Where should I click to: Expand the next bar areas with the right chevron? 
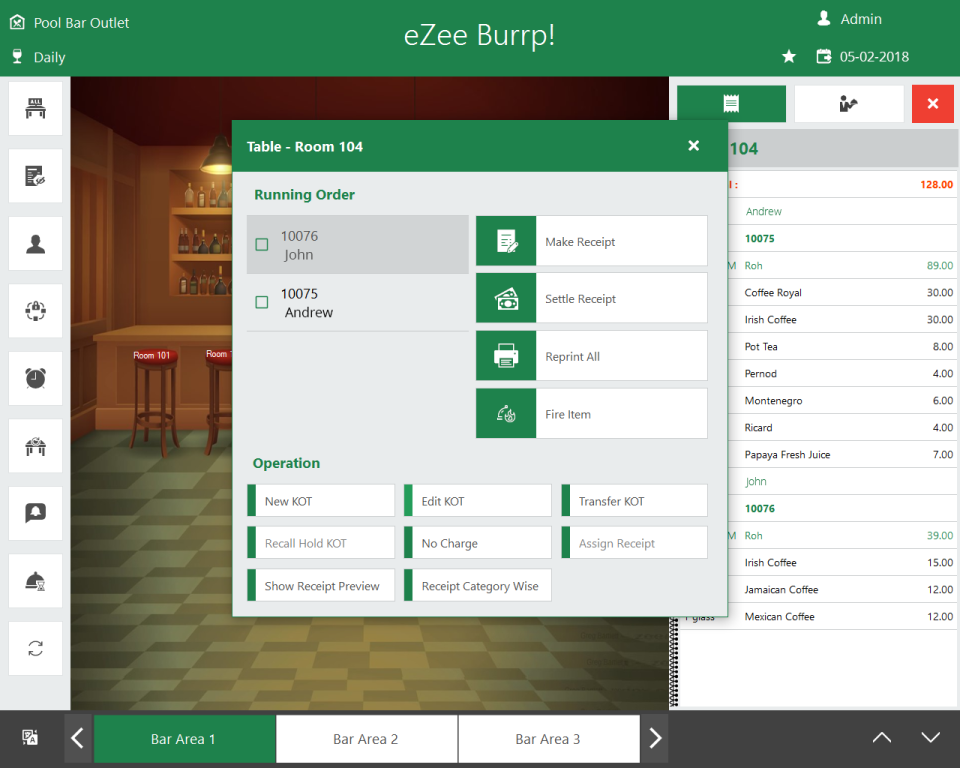tap(655, 737)
